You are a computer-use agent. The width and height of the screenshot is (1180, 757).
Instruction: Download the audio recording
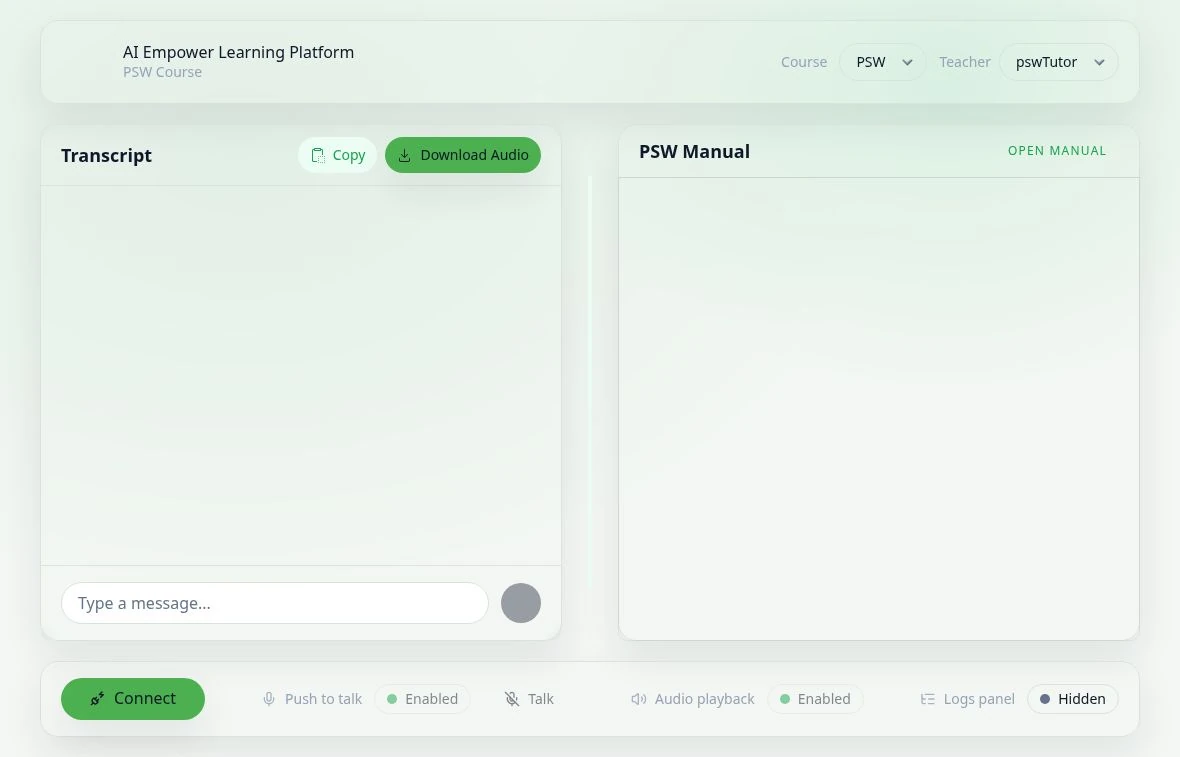coord(463,155)
